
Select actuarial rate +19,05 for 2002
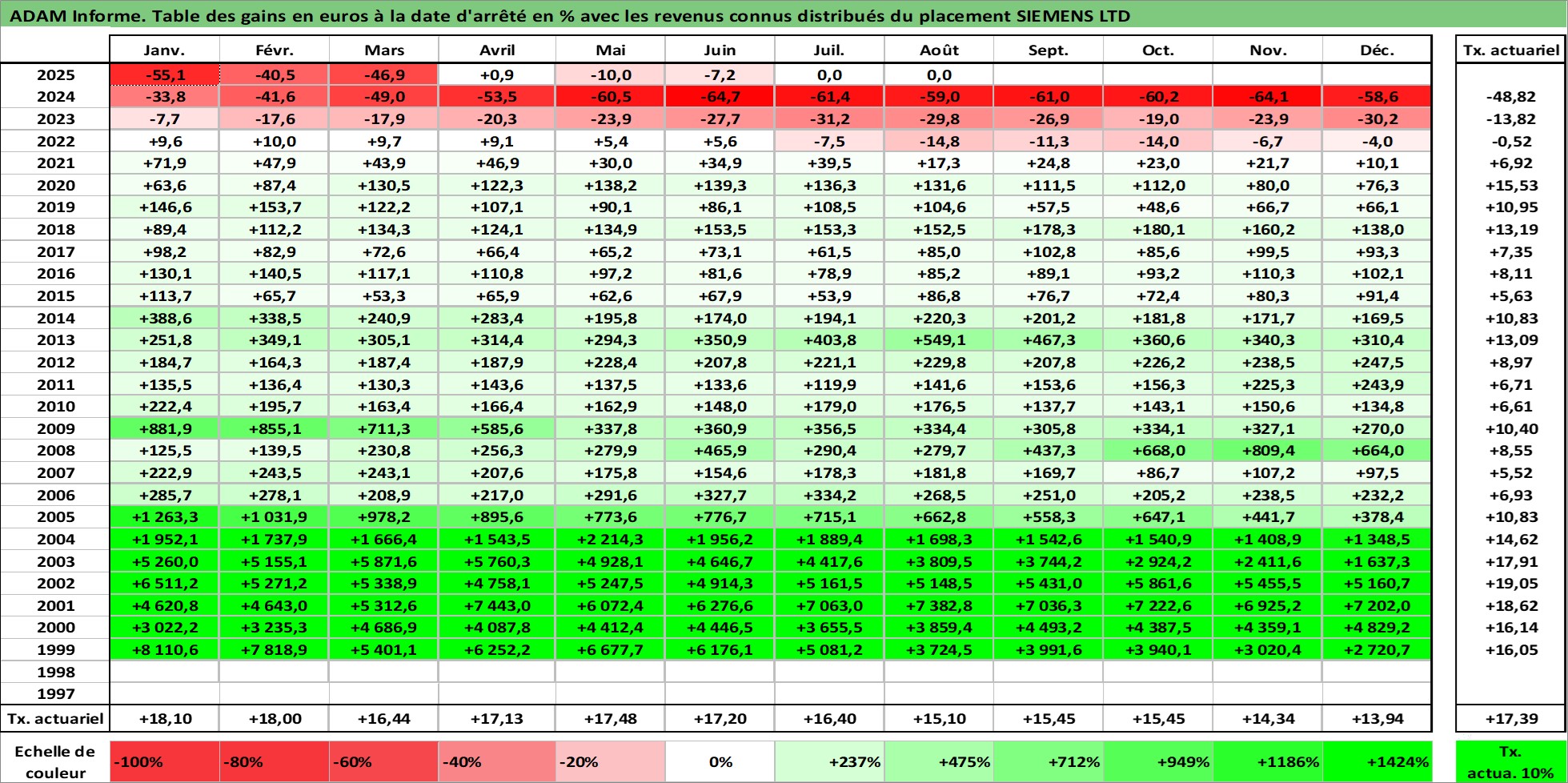point(1511,584)
